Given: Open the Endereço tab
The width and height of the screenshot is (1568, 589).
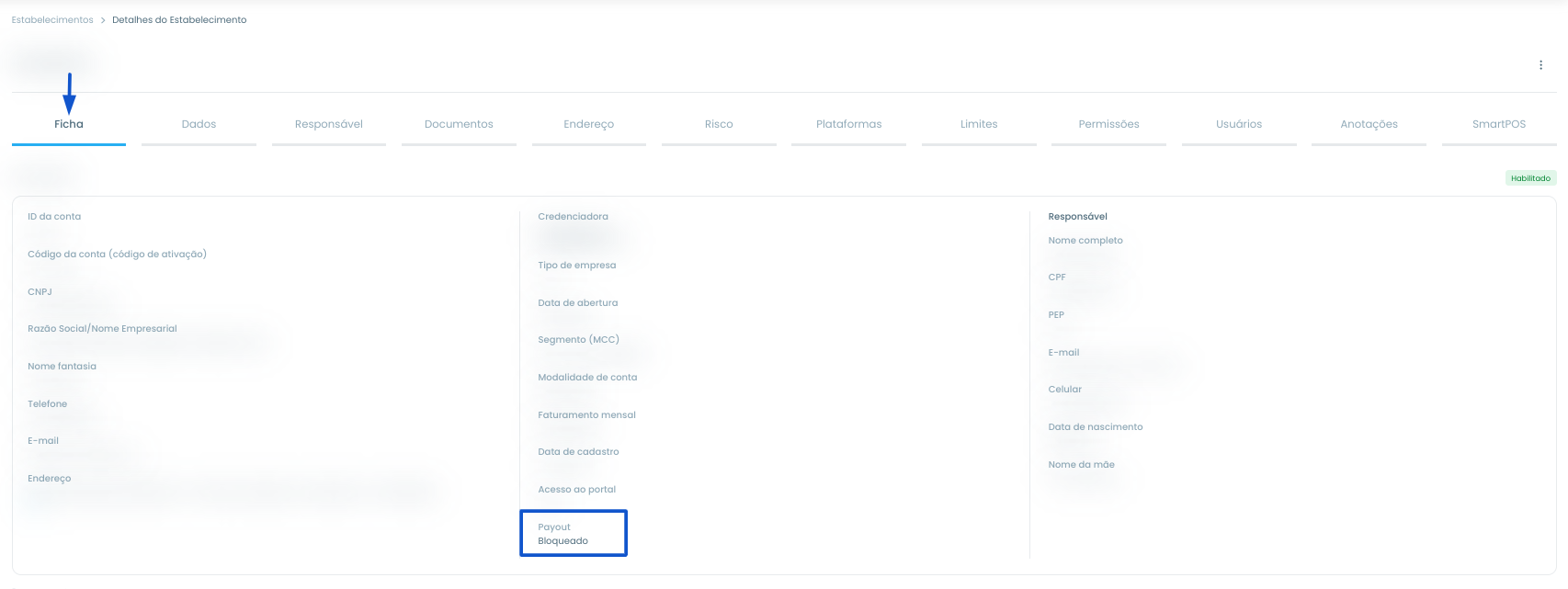Looking at the screenshot, I should coord(589,124).
